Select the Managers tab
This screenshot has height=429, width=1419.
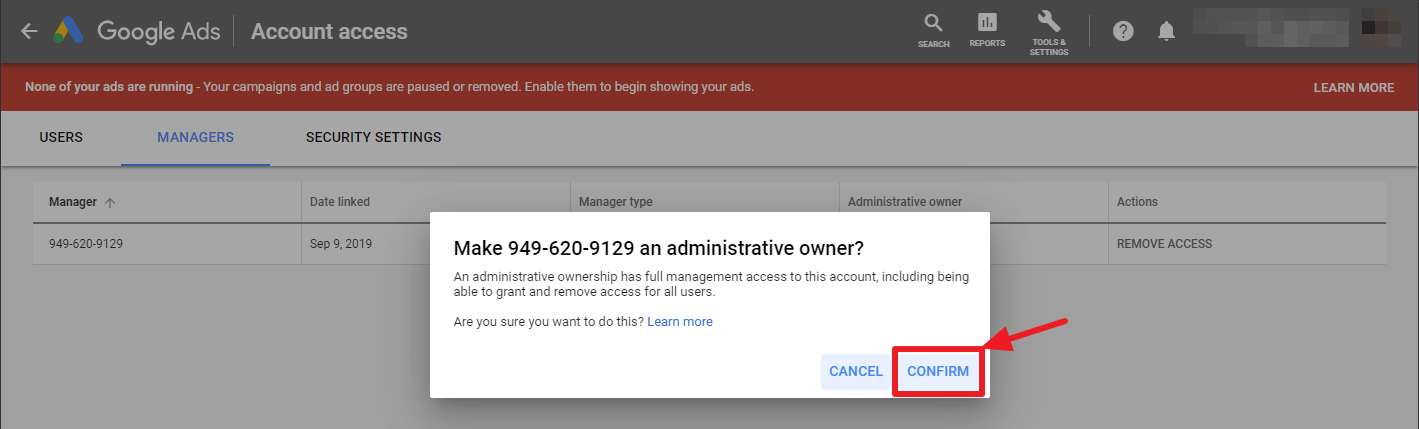195,137
